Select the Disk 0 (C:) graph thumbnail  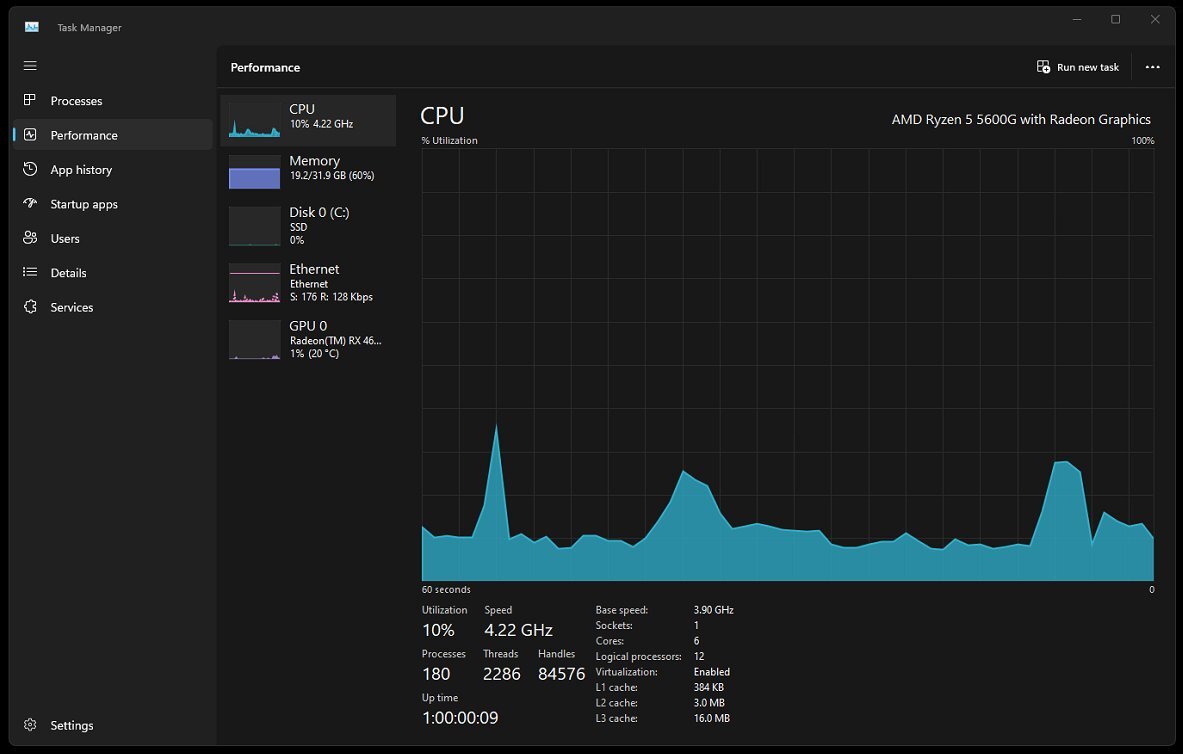point(254,226)
